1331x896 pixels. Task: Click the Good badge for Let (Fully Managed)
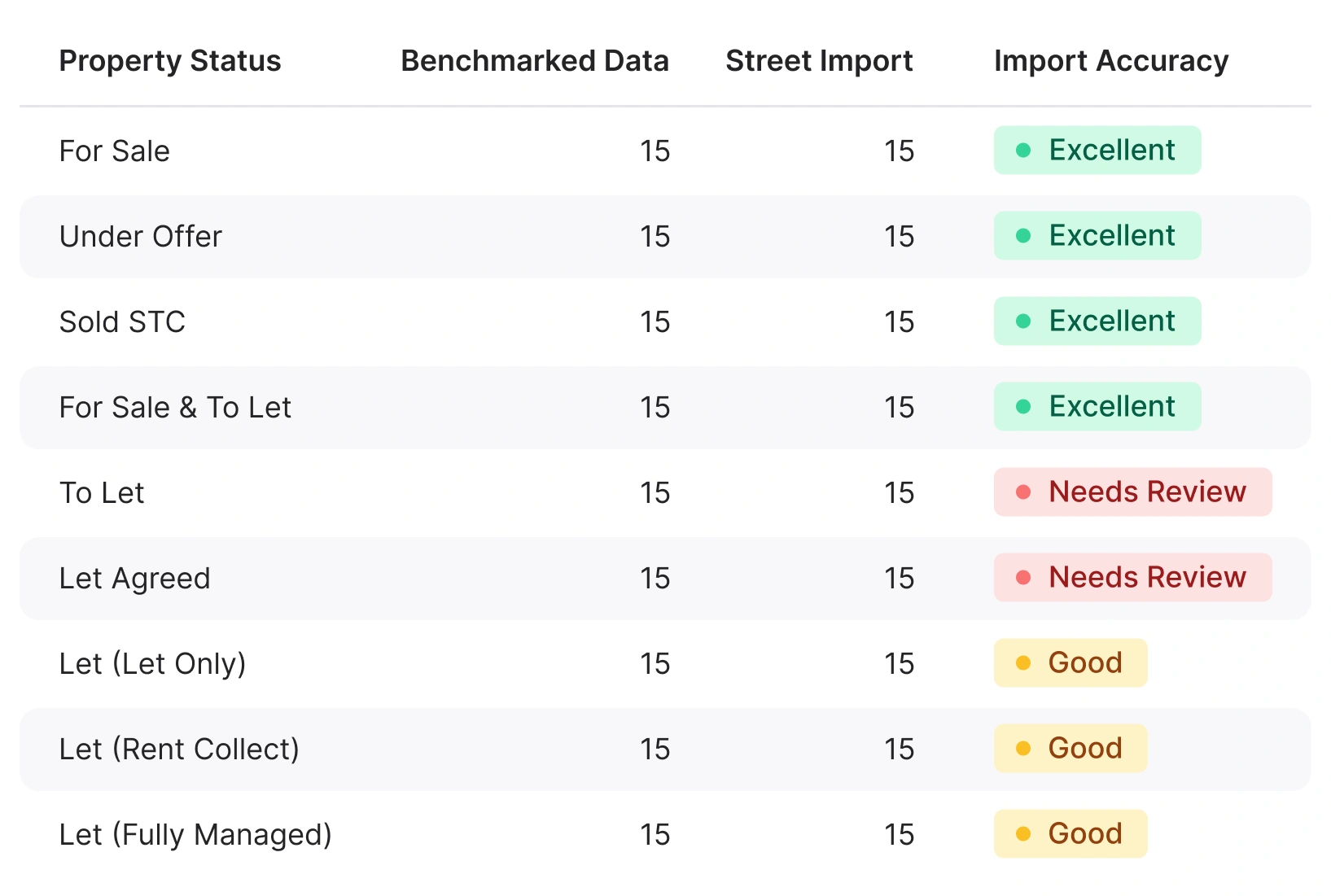1070,834
